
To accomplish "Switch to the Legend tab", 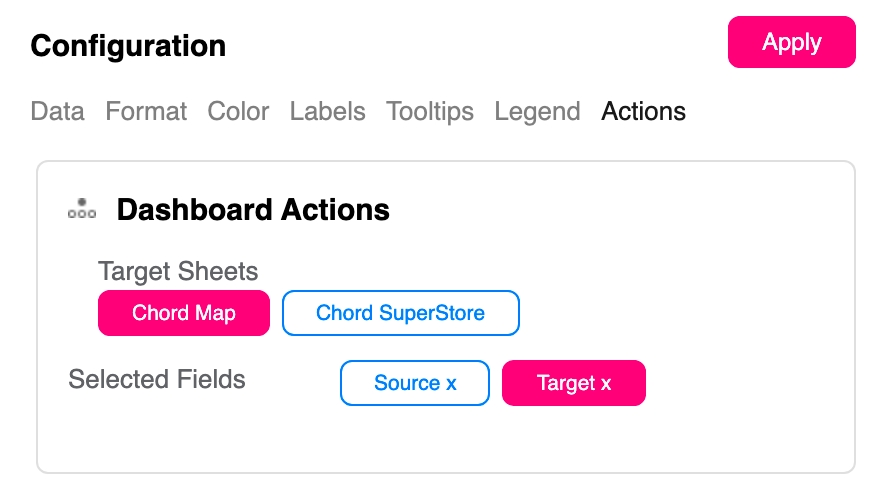I will (x=537, y=111).
